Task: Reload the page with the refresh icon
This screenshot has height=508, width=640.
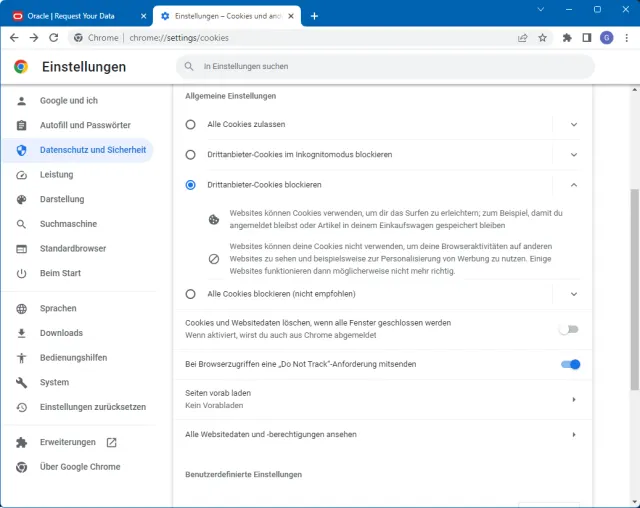Action: pyautogui.click(x=56, y=38)
